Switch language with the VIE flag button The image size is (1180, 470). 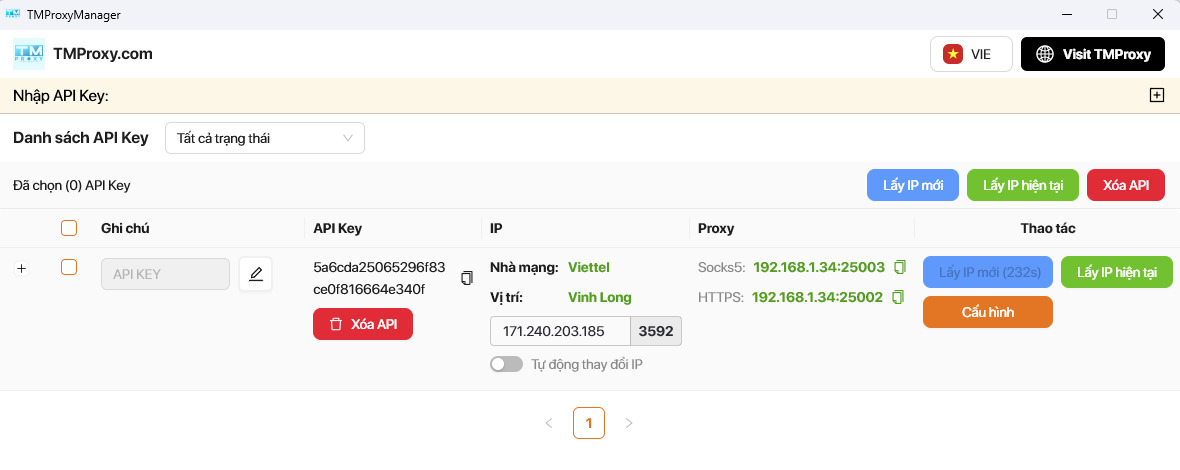coord(971,54)
